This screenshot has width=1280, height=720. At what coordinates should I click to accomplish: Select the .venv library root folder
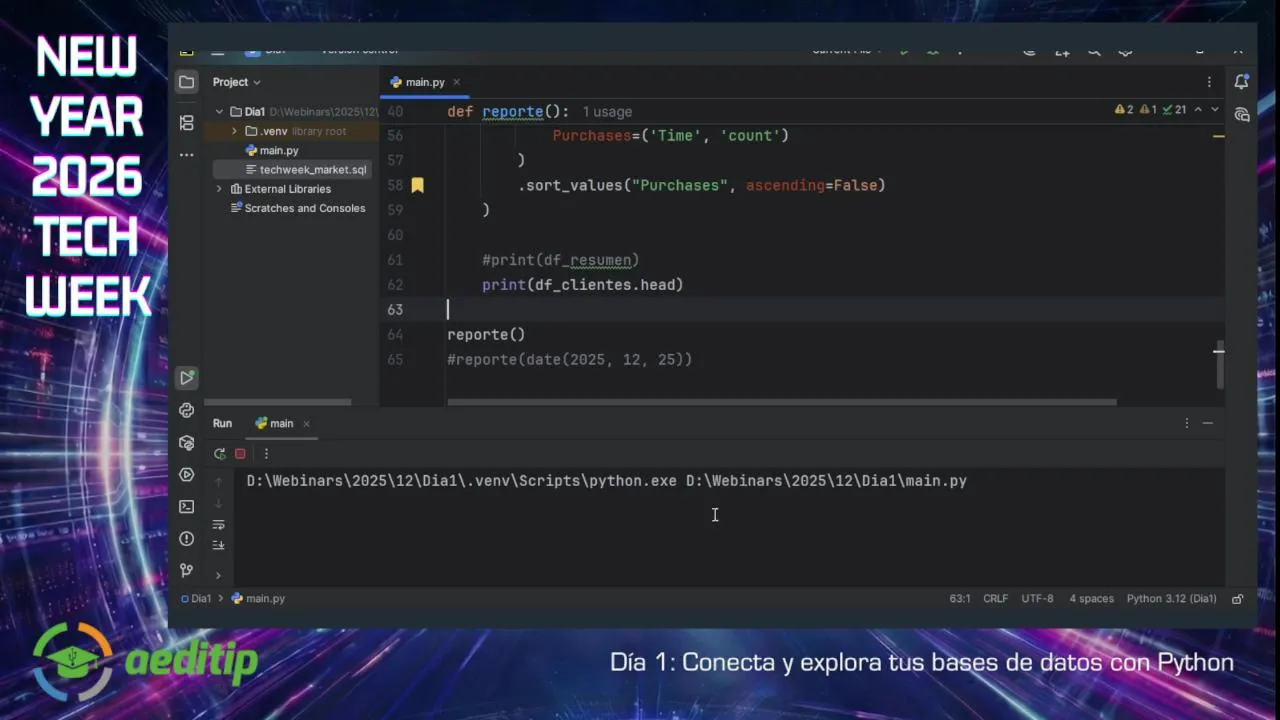tap(297, 131)
